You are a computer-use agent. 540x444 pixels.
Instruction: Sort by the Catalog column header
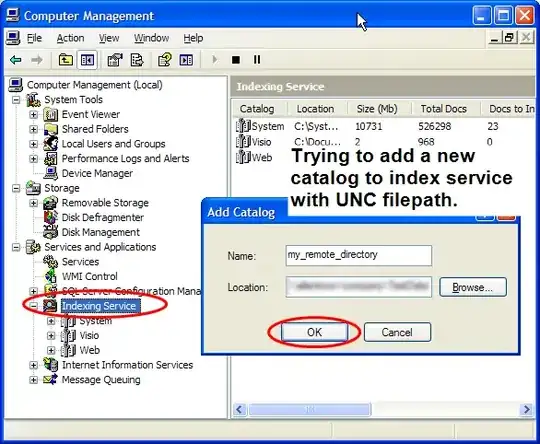(x=260, y=109)
